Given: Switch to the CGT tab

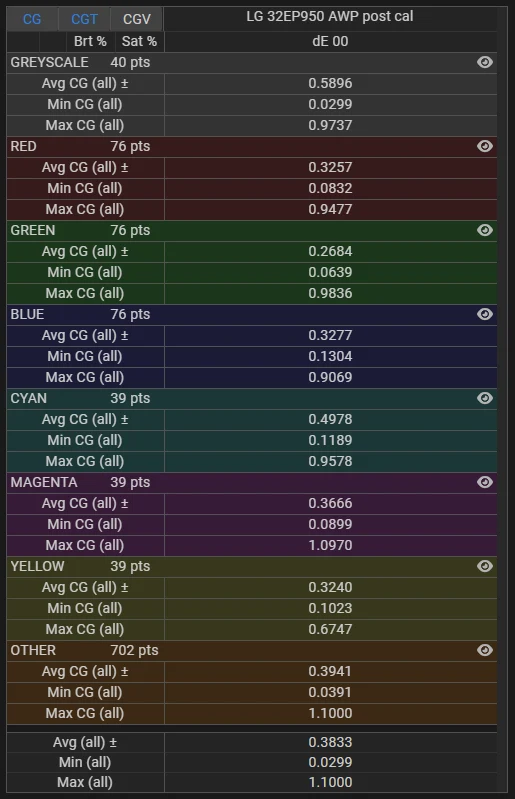Looking at the screenshot, I should click(x=84, y=19).
